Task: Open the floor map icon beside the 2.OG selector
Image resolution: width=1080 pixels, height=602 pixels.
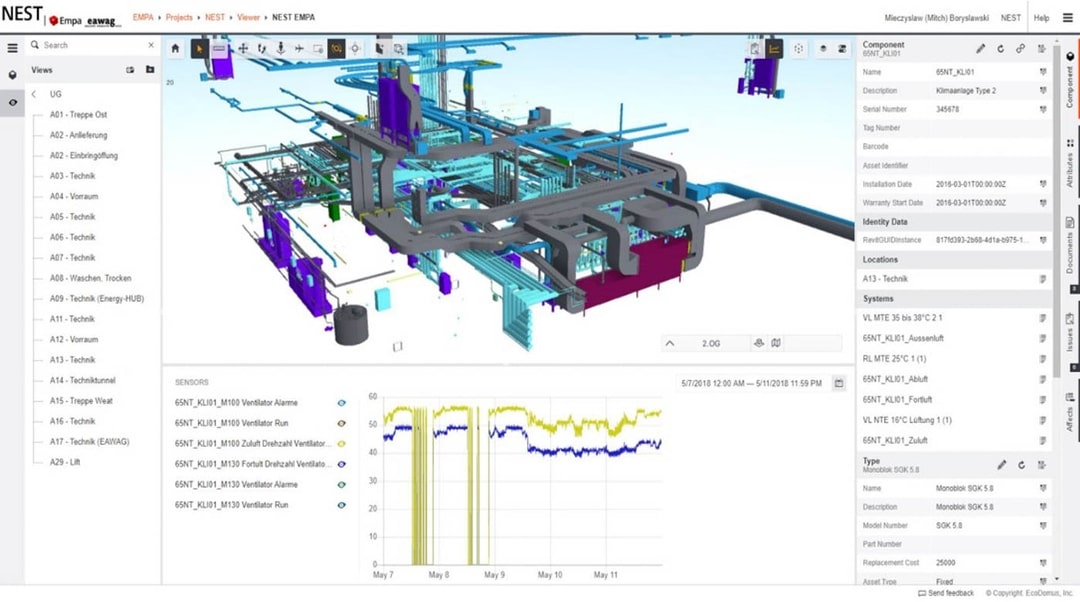Action: click(777, 343)
